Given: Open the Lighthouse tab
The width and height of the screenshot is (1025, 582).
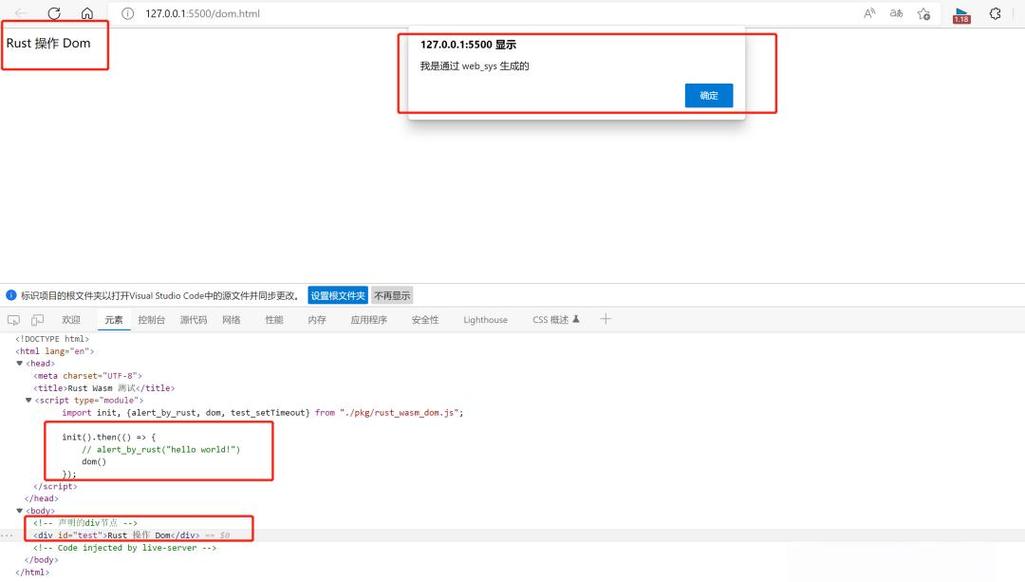Looking at the screenshot, I should (485, 320).
